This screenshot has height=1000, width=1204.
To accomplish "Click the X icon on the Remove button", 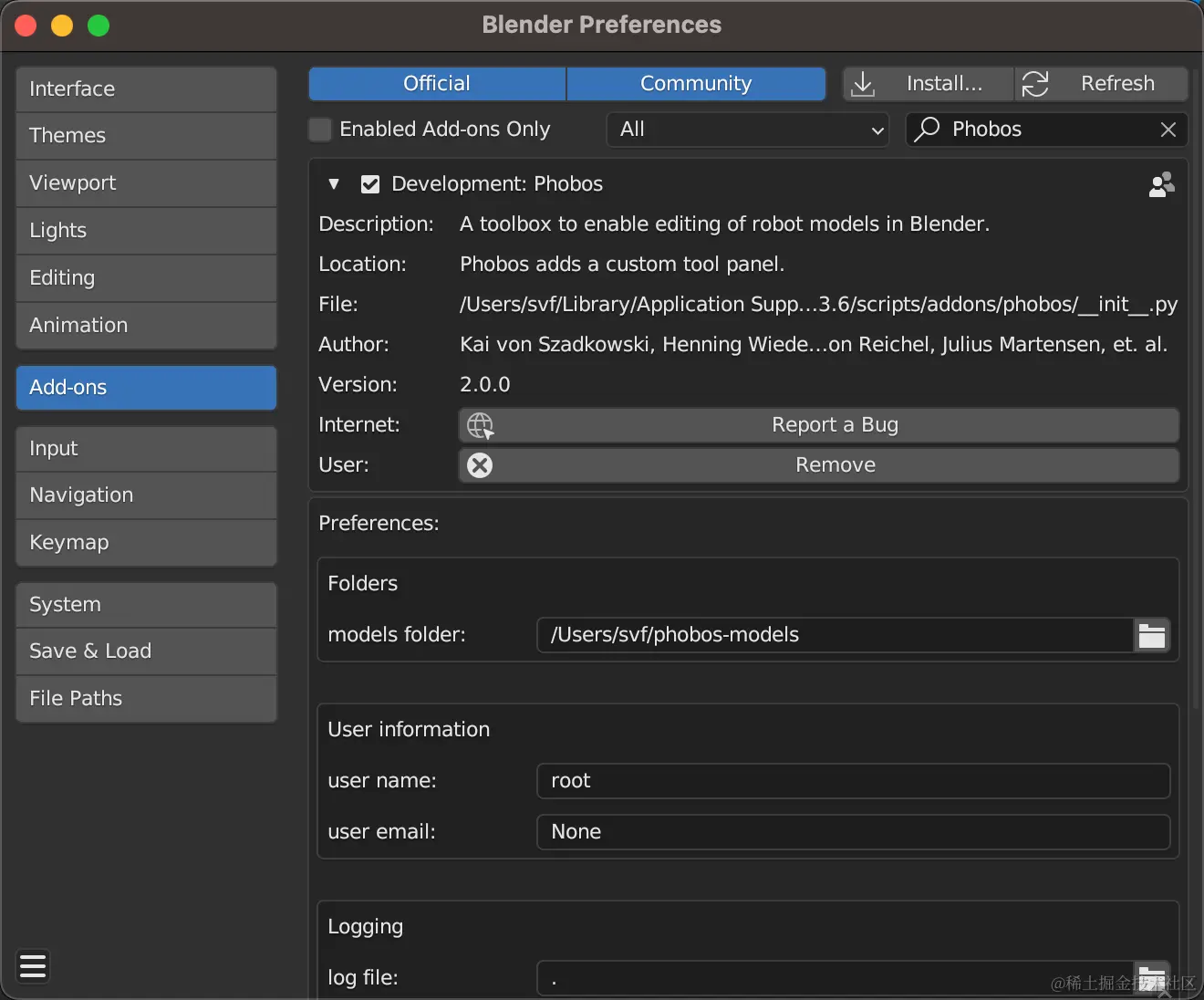I will tap(480, 465).
